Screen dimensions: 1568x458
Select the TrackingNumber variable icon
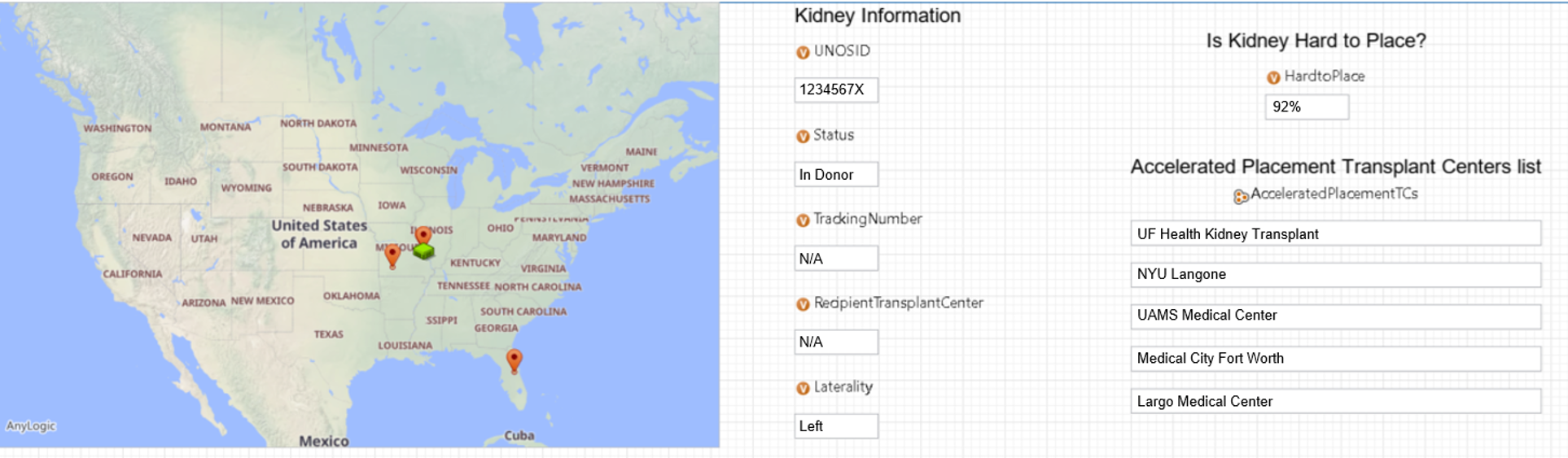tap(803, 220)
